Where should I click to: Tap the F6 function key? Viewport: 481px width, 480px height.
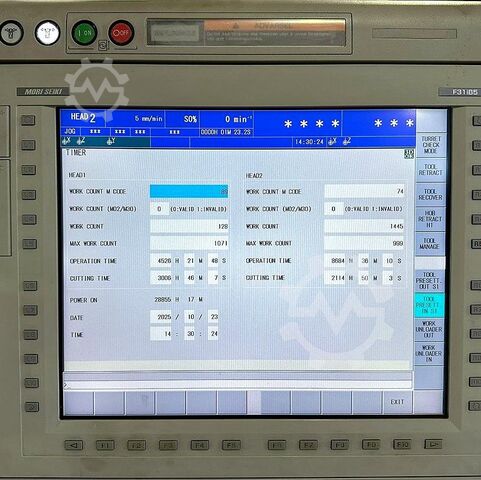point(277,445)
